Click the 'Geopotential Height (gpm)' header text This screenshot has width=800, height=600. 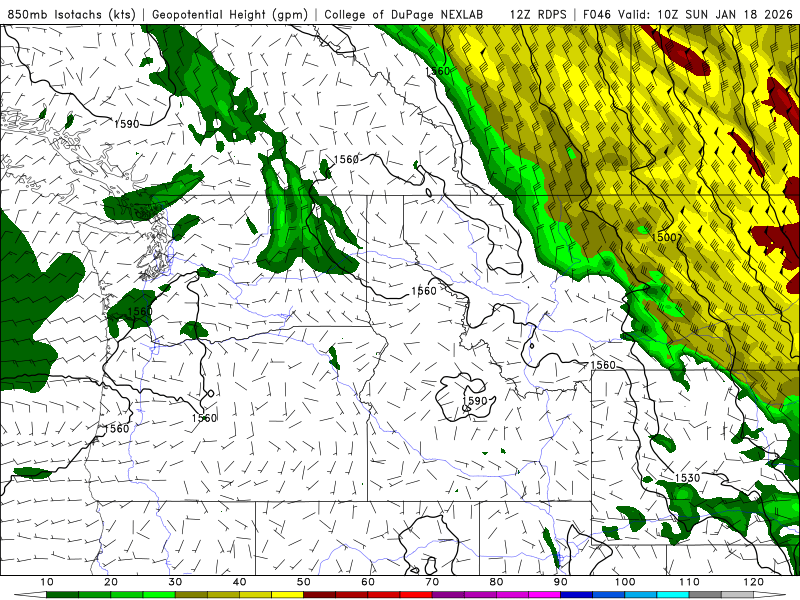(x=230, y=14)
